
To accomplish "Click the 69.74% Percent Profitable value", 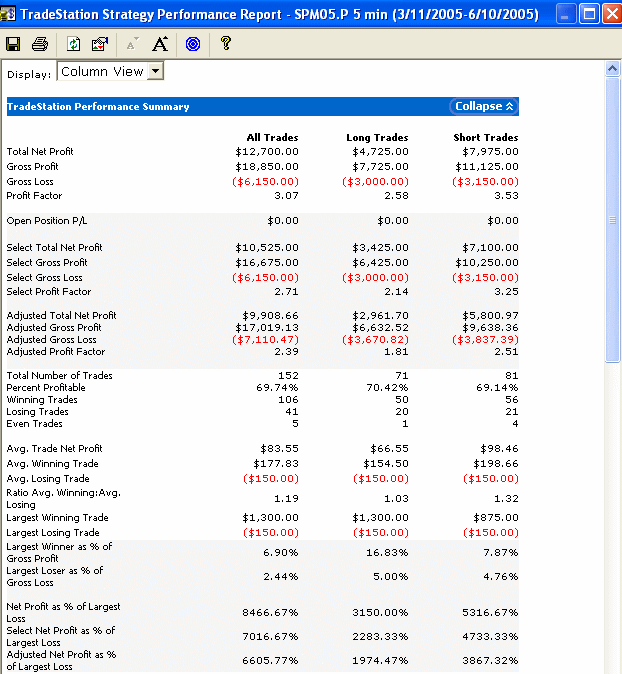I will tap(277, 388).
